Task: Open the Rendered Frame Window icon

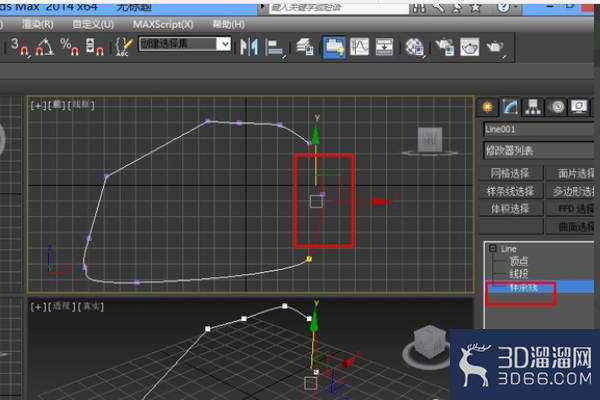Action: tap(470, 47)
